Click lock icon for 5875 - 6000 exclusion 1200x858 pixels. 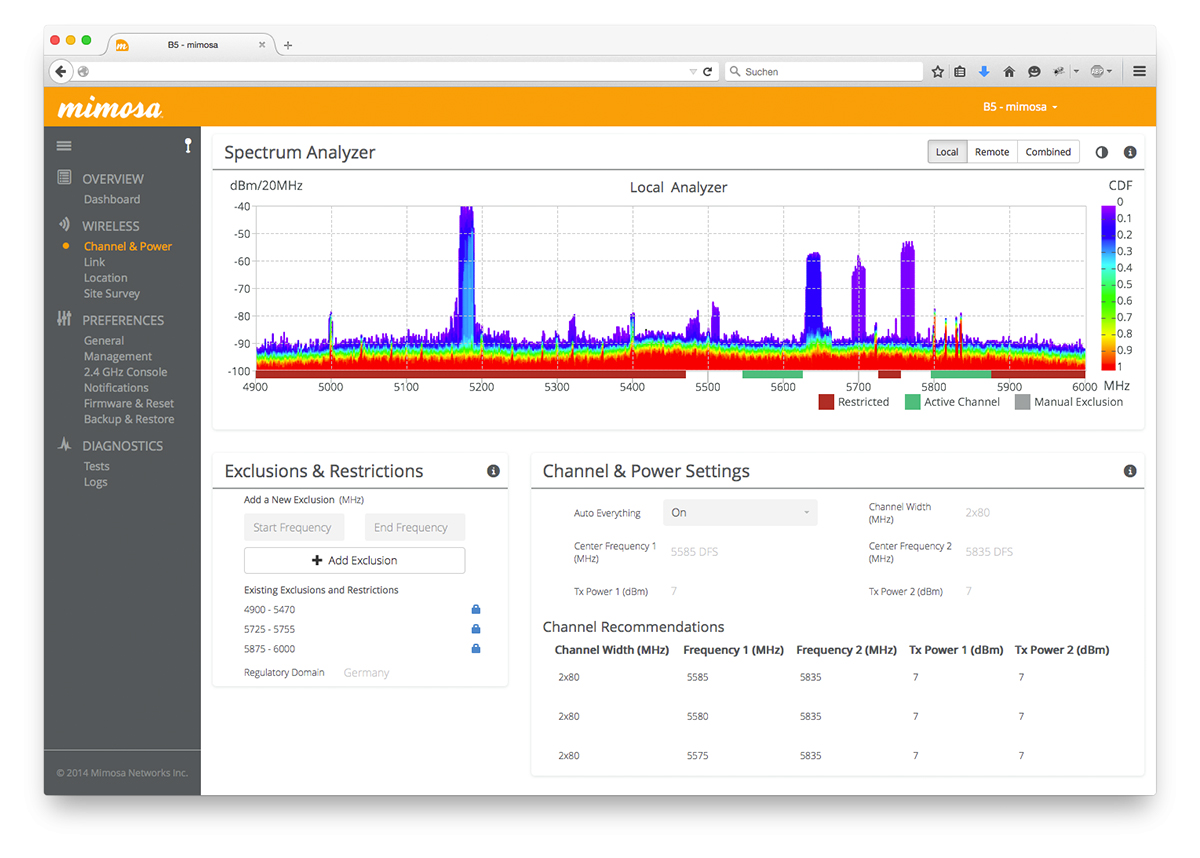coord(476,649)
